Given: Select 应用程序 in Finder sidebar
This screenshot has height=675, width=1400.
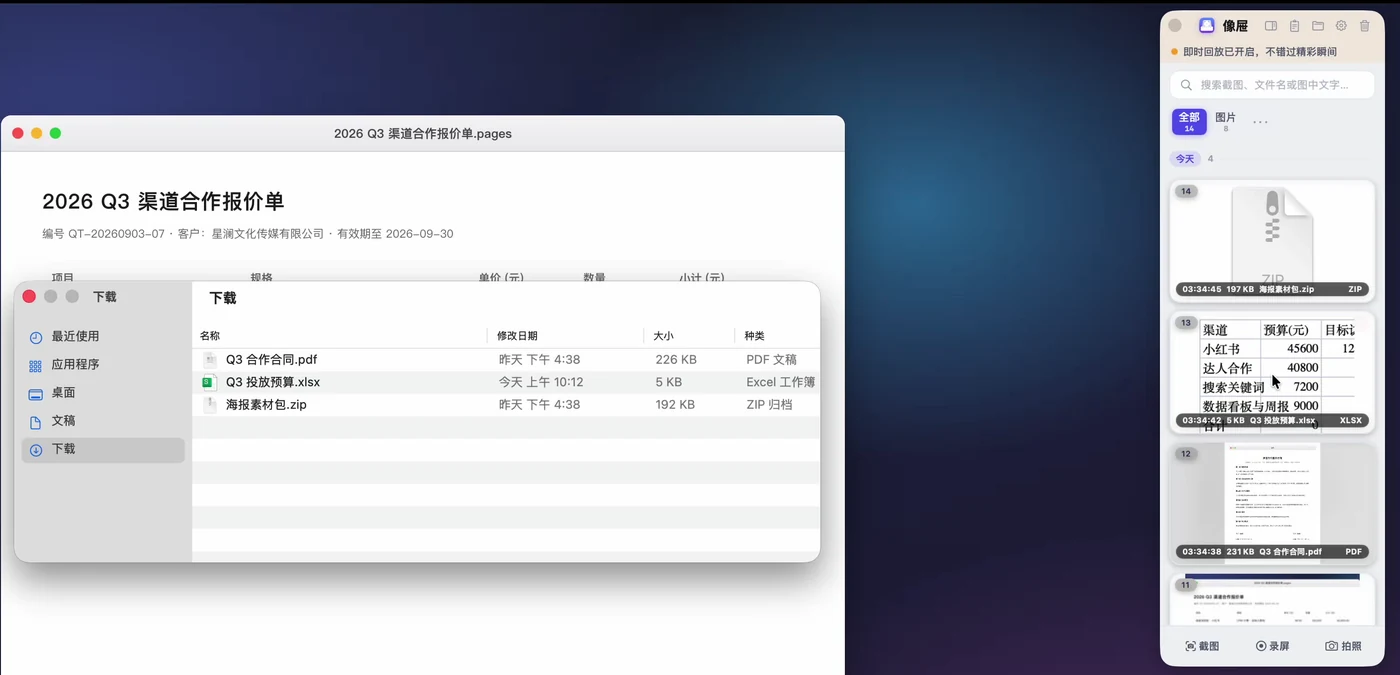Looking at the screenshot, I should [x=103, y=365].
